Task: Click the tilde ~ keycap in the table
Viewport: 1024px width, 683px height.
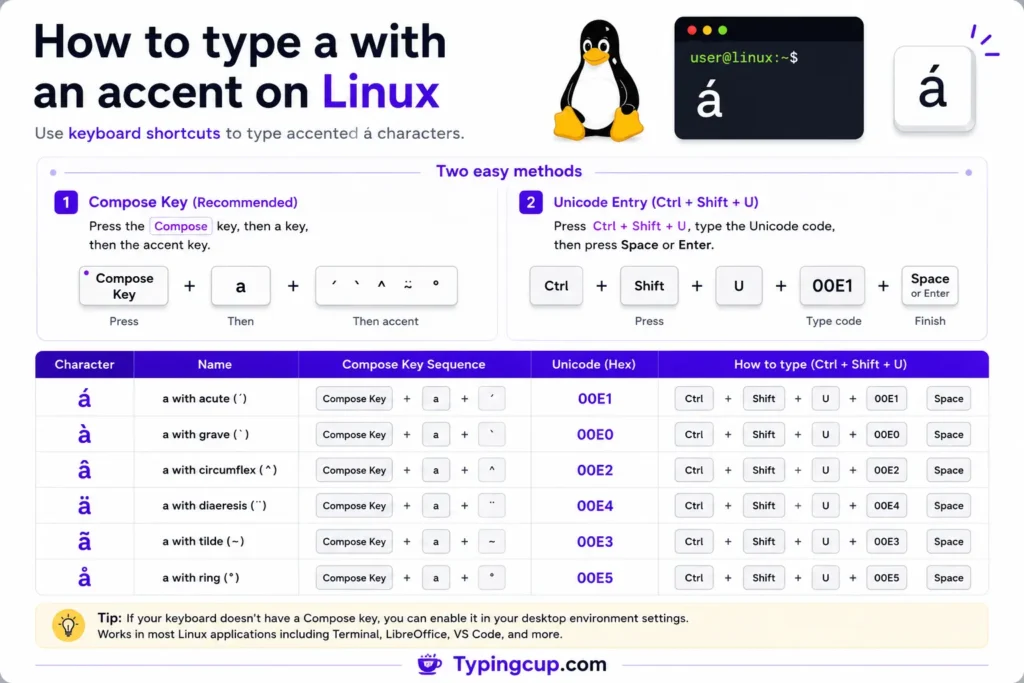Action: pos(492,541)
